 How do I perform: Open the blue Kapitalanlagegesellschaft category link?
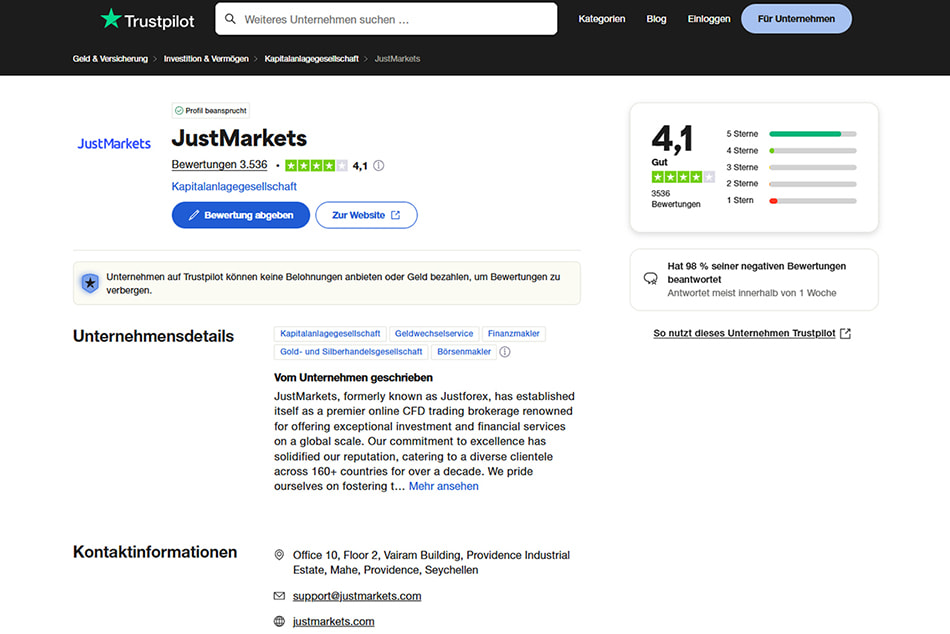(234, 186)
